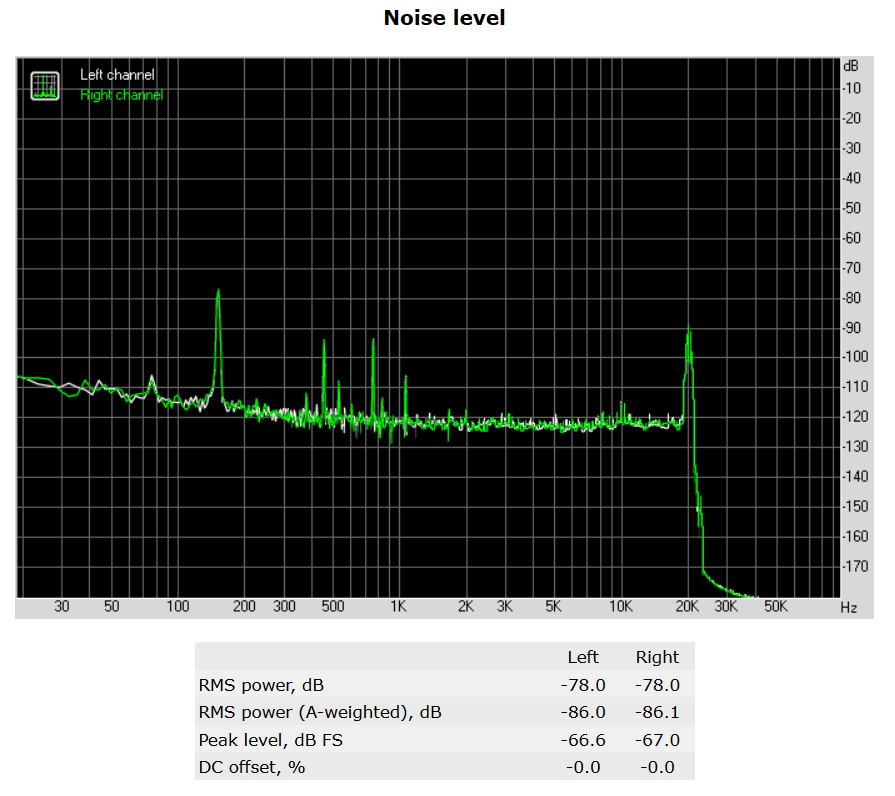Click the 'Peak level, dB FS' label
This screenshot has width=895, height=796.
tap(271, 740)
